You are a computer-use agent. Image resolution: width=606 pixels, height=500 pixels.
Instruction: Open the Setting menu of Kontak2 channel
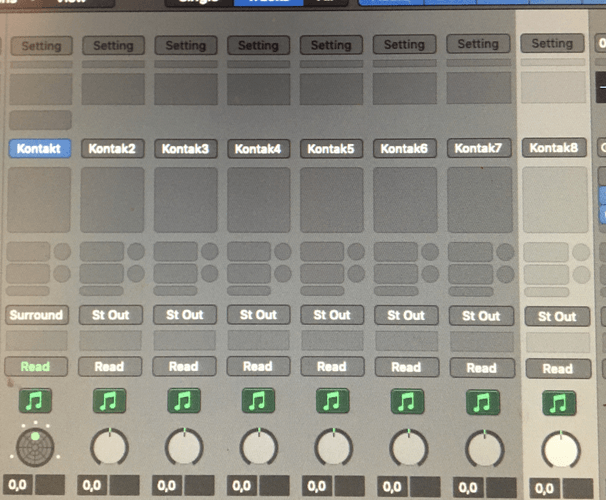click(x=114, y=46)
